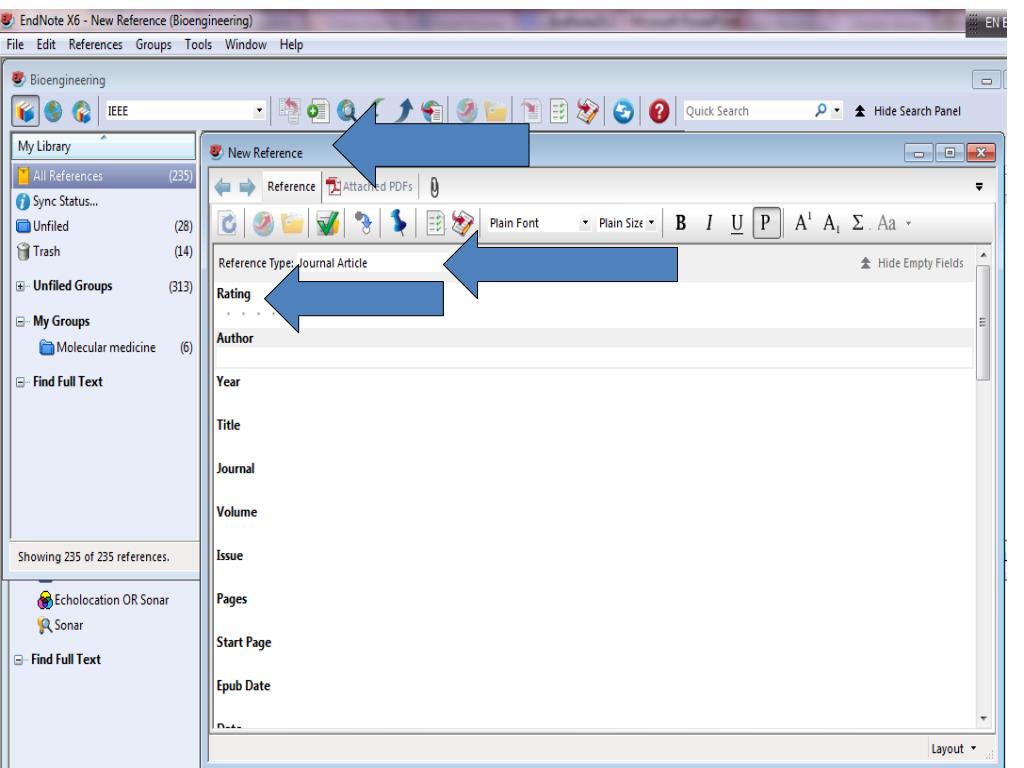1024x768 pixels.
Task: Click the blue curved arrows icon before the pushpin
Action: click(362, 223)
